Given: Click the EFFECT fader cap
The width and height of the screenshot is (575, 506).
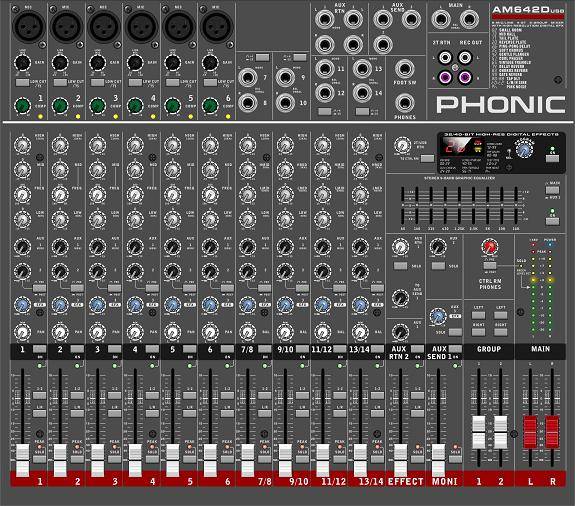Looking at the screenshot, I should (400, 460).
